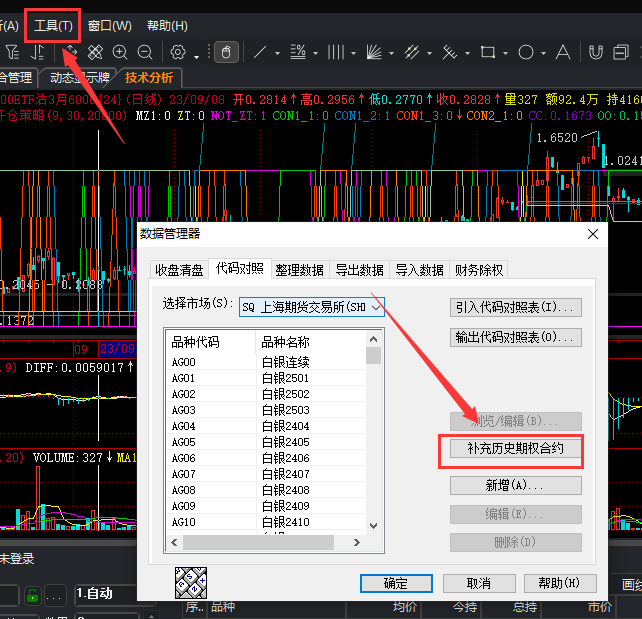Select the parallel channel lines tool
This screenshot has height=619, width=642.
click(x=412, y=52)
